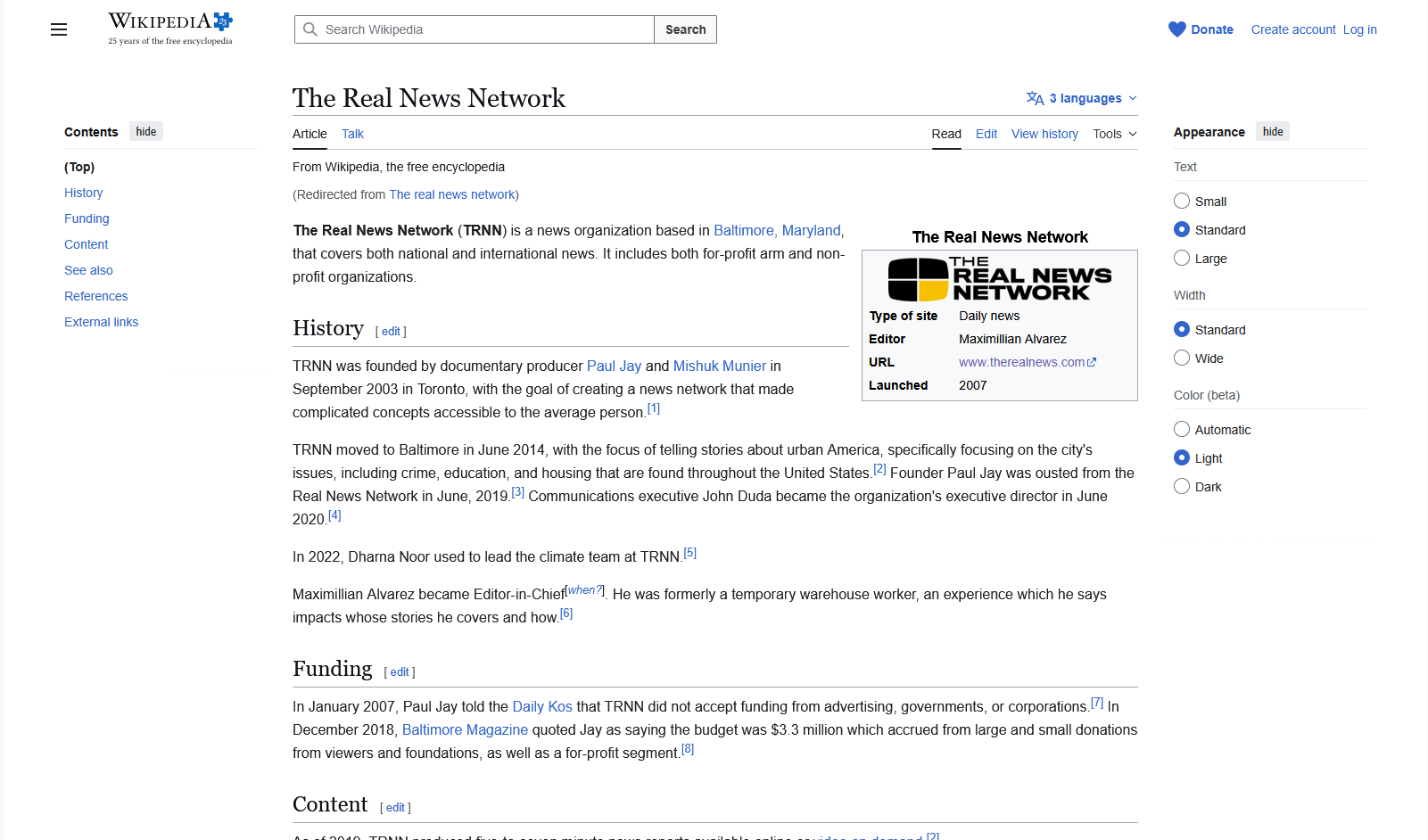
Task: Click the languages translate icon
Action: point(1035,98)
